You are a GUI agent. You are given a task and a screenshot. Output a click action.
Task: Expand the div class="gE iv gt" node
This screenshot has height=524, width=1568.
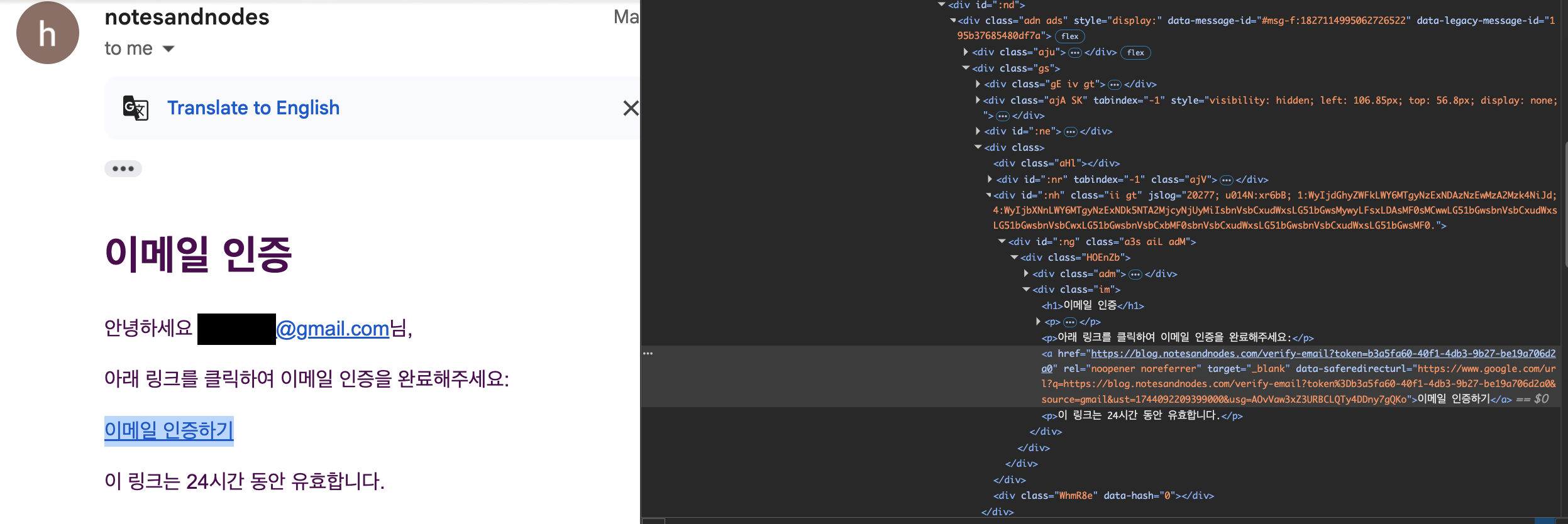[978, 84]
